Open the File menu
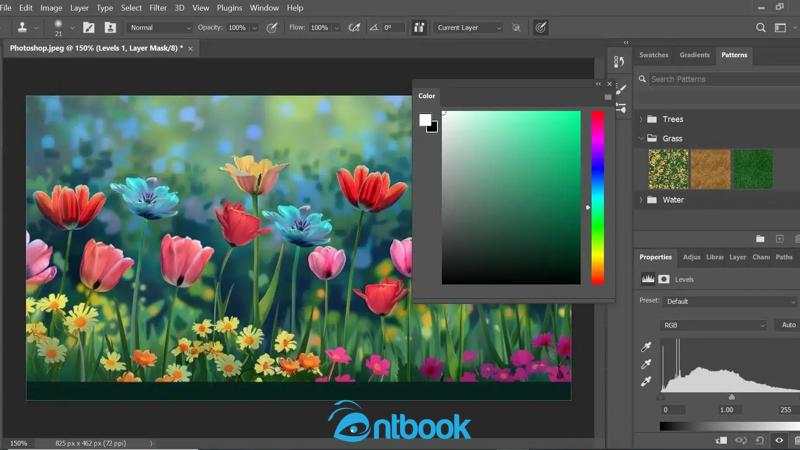 (6, 8)
